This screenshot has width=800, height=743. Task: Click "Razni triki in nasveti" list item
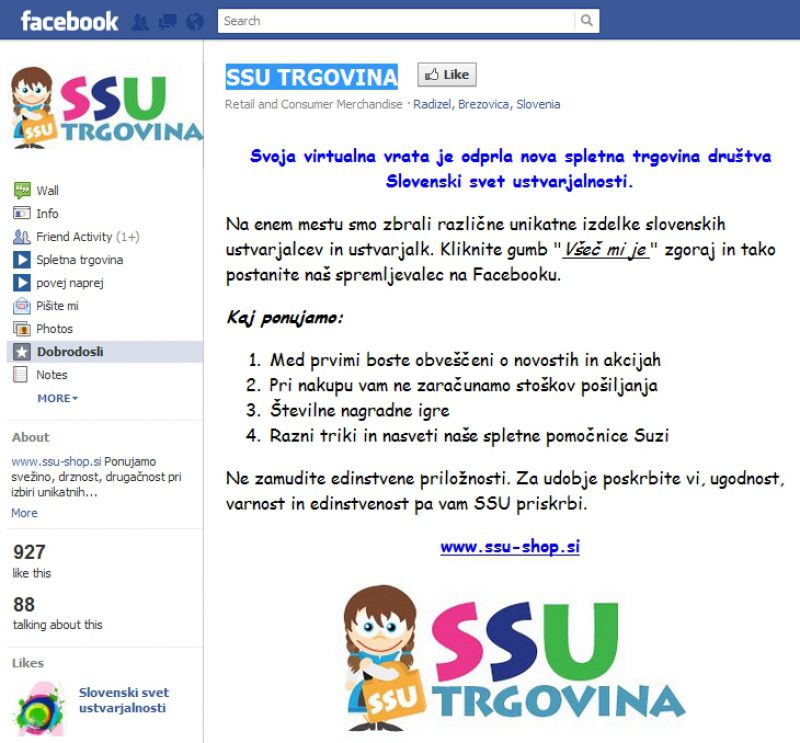pyautogui.click(x=469, y=436)
